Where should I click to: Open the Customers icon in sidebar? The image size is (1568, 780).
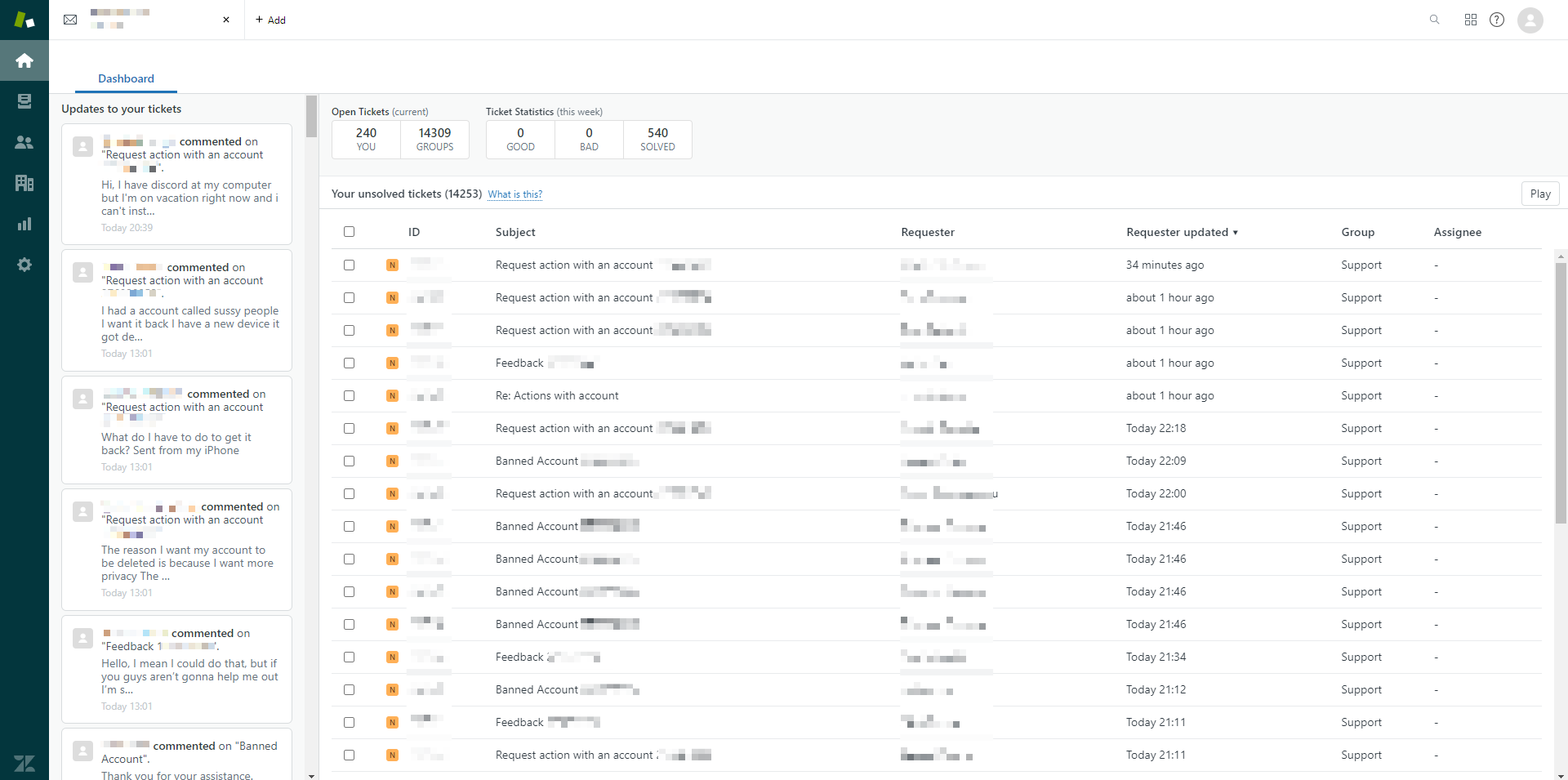coord(24,142)
